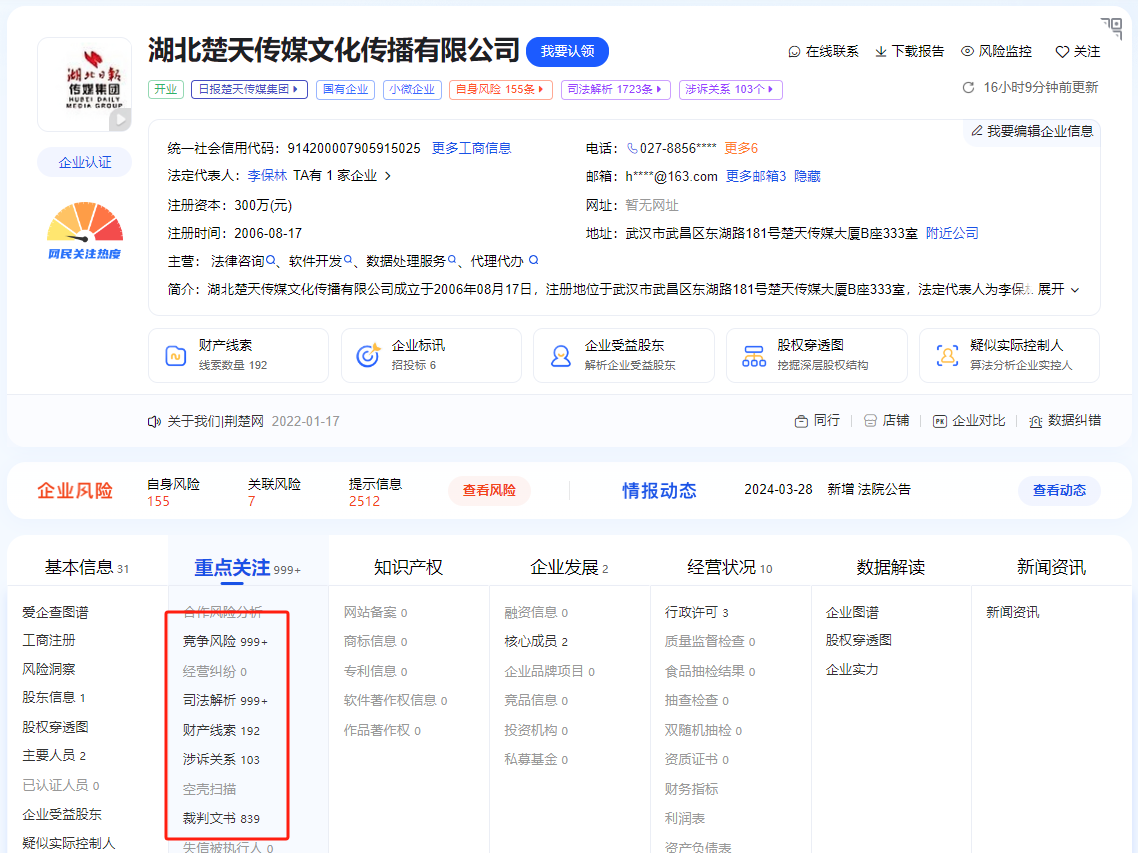Screen dimensions: 1138x853
Task: Click the 查看动态 button
Action: [x=1059, y=491]
